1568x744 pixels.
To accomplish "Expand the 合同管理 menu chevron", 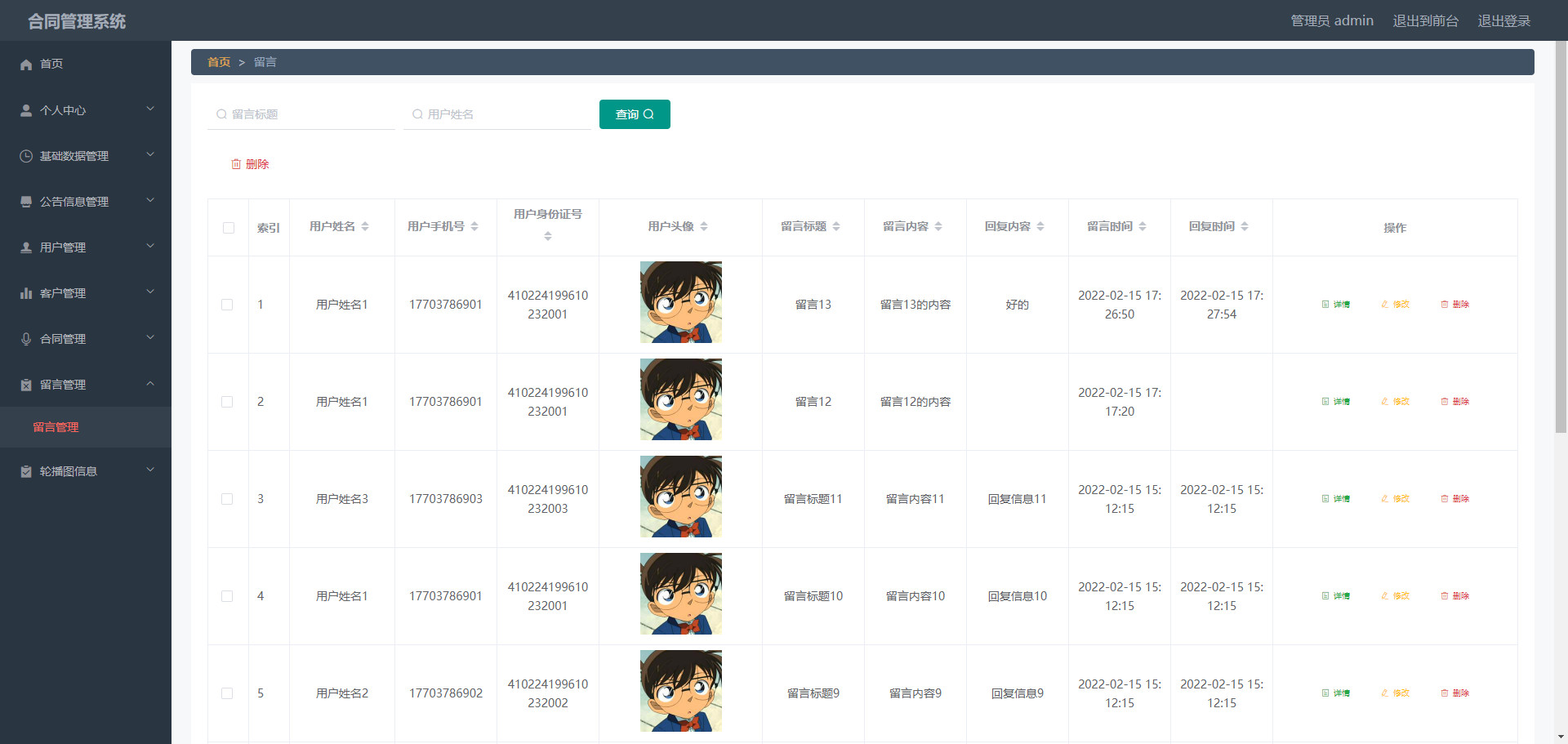I will (150, 337).
